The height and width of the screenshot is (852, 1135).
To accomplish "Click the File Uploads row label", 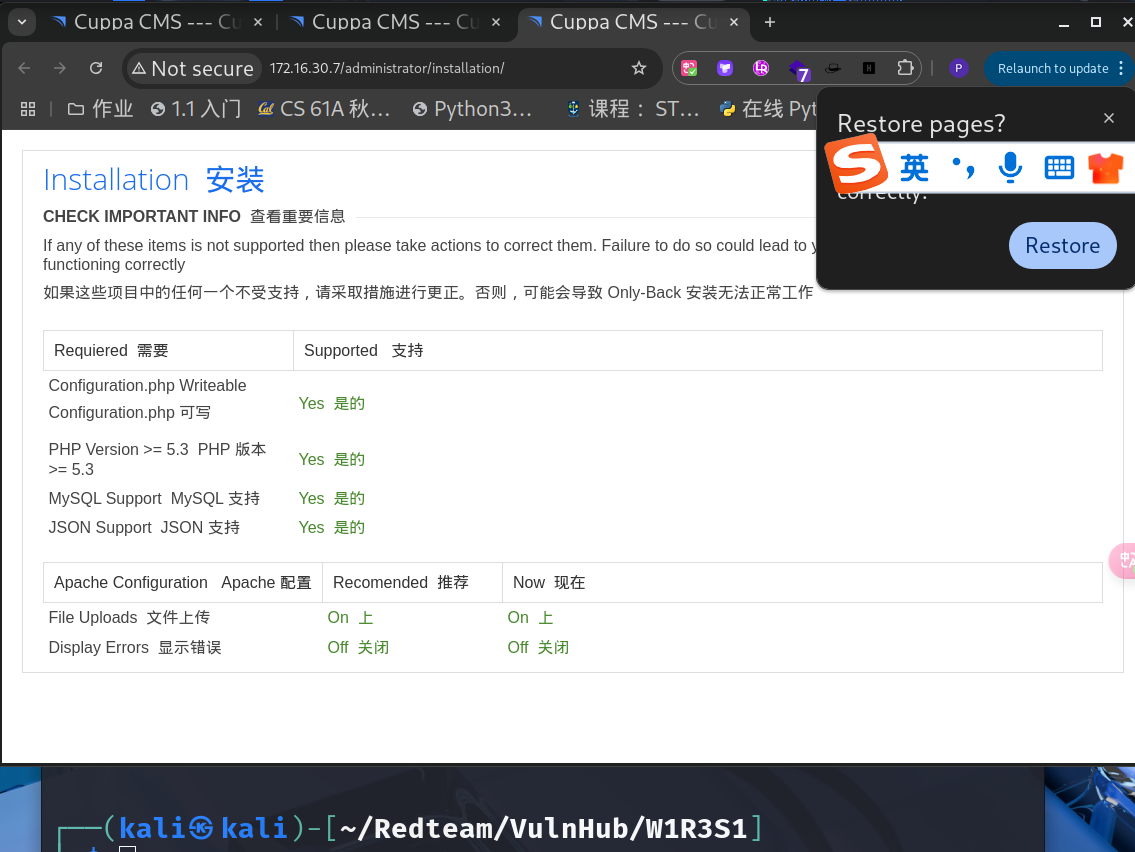I will click(x=130, y=617).
